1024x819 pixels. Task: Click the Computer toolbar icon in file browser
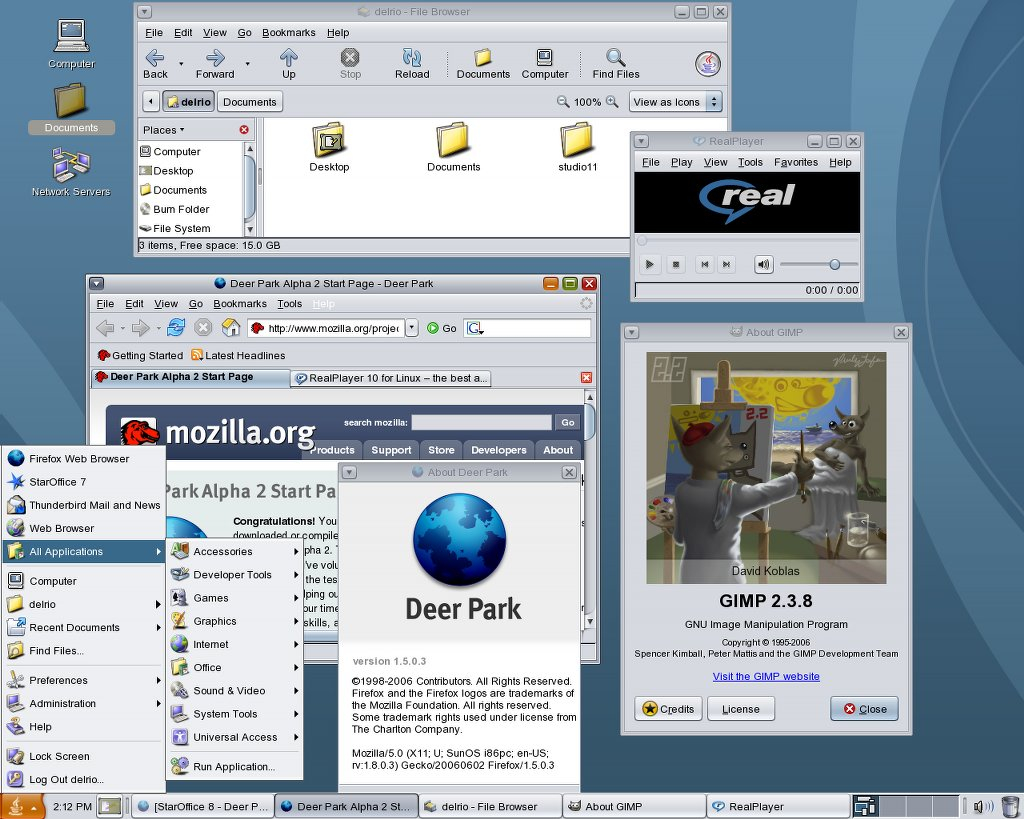click(544, 62)
